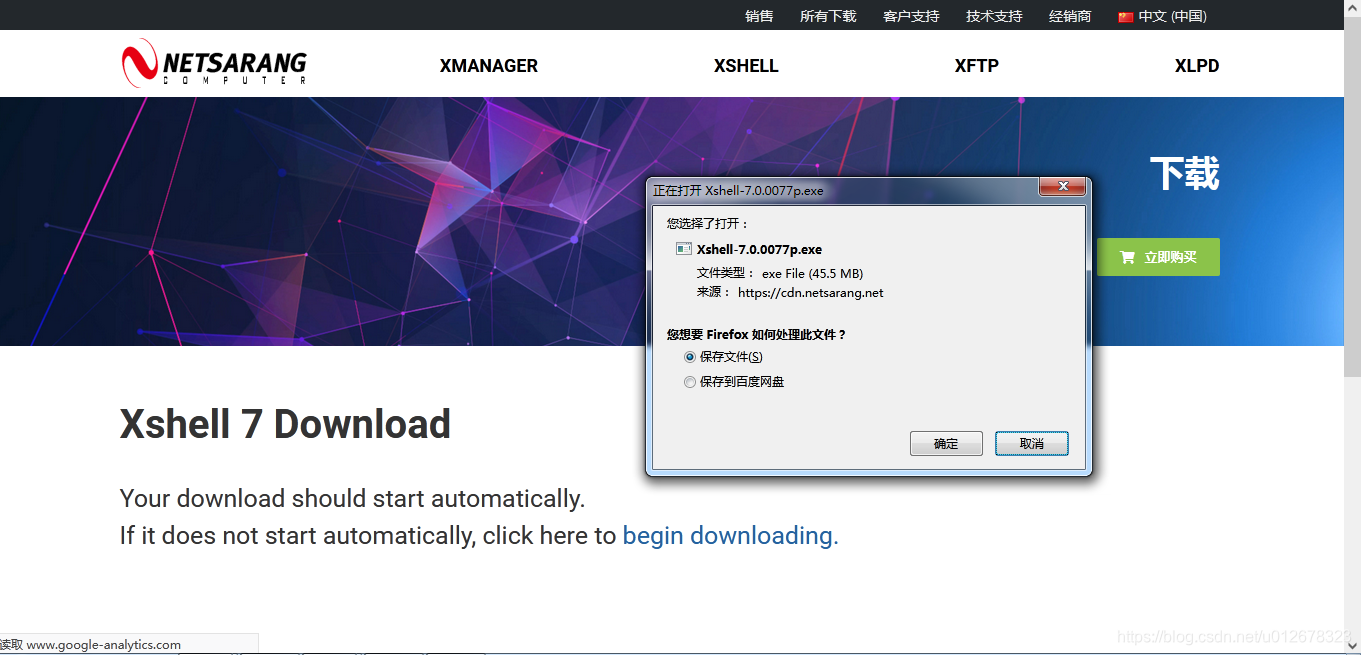
Task: Open the XSHELL menu
Action: 745,65
